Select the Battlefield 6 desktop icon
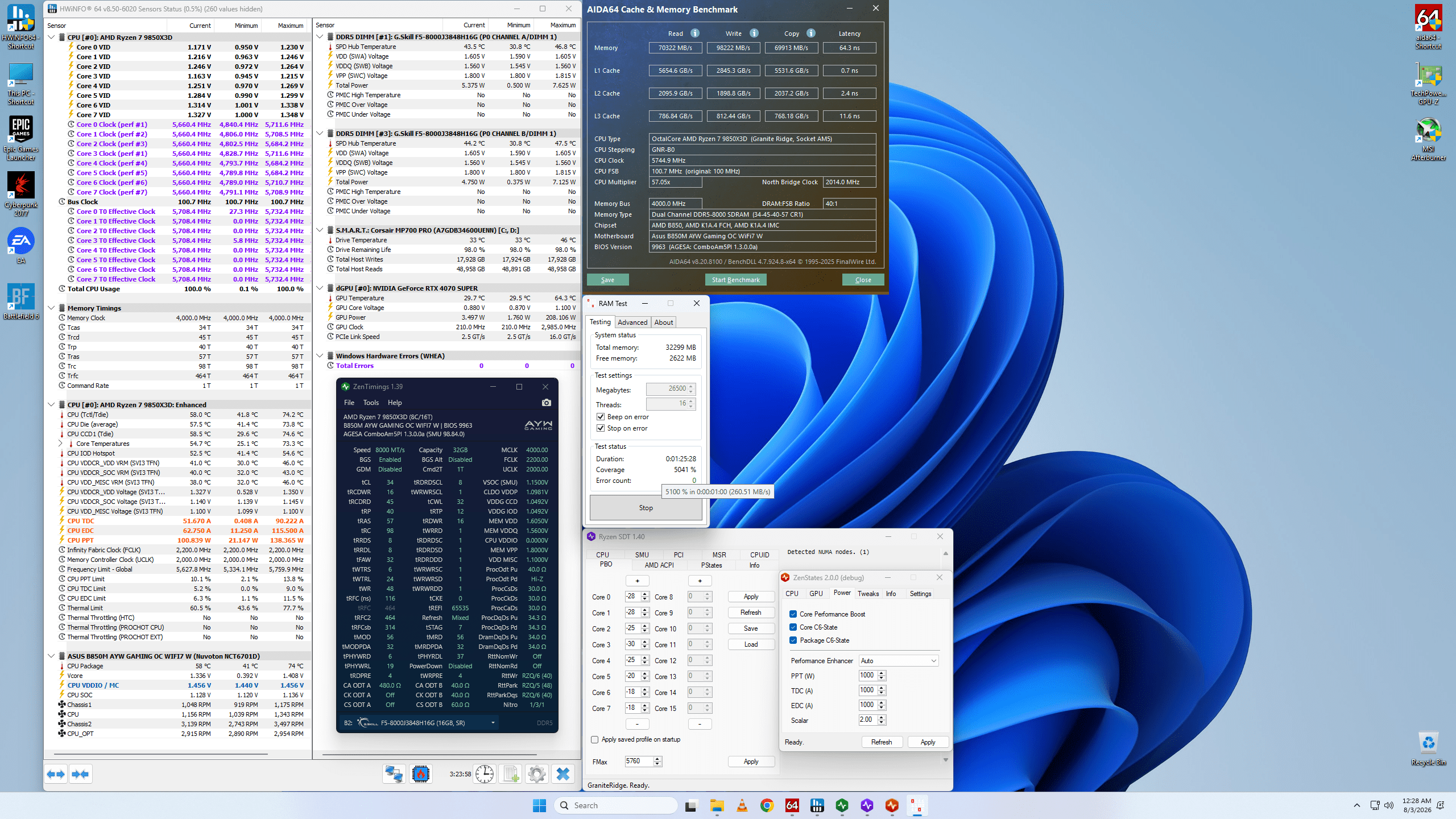The height and width of the screenshot is (819, 1456). tap(21, 301)
